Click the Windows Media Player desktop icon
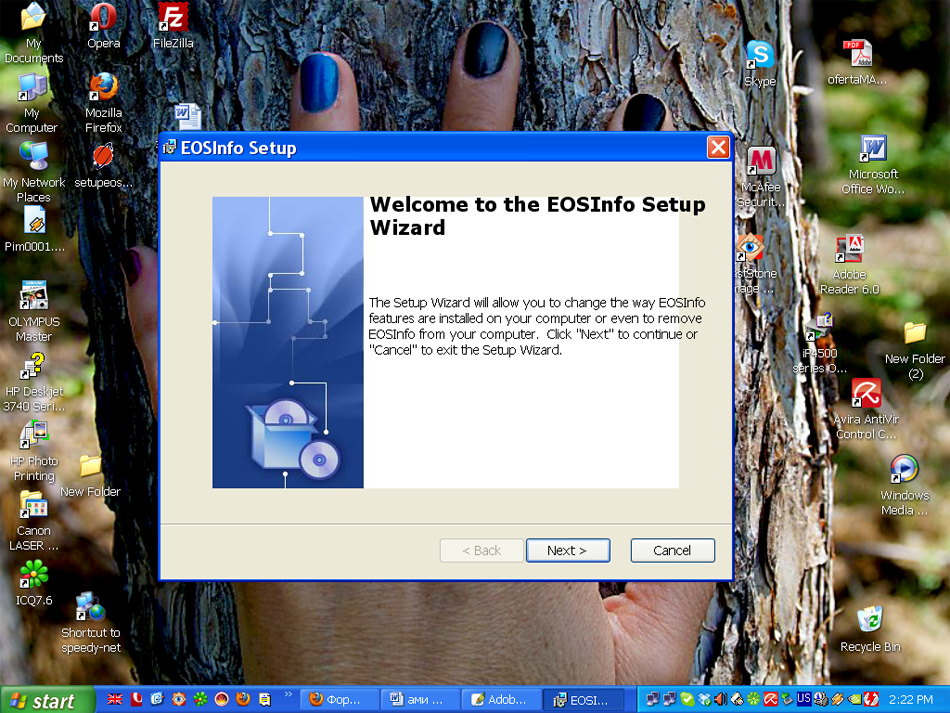The width and height of the screenshot is (950, 713). click(904, 473)
